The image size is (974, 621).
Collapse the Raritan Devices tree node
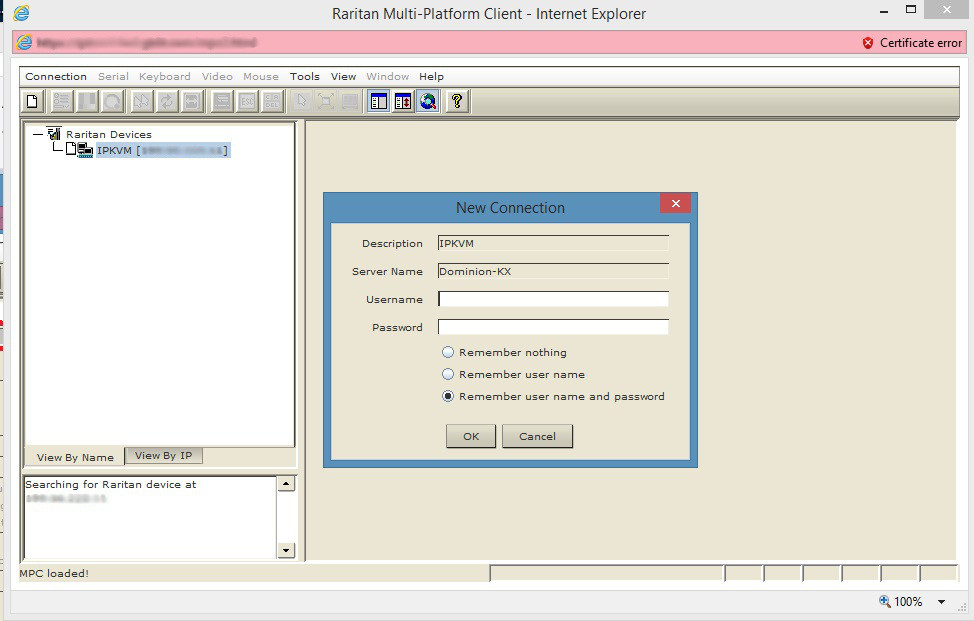38,134
